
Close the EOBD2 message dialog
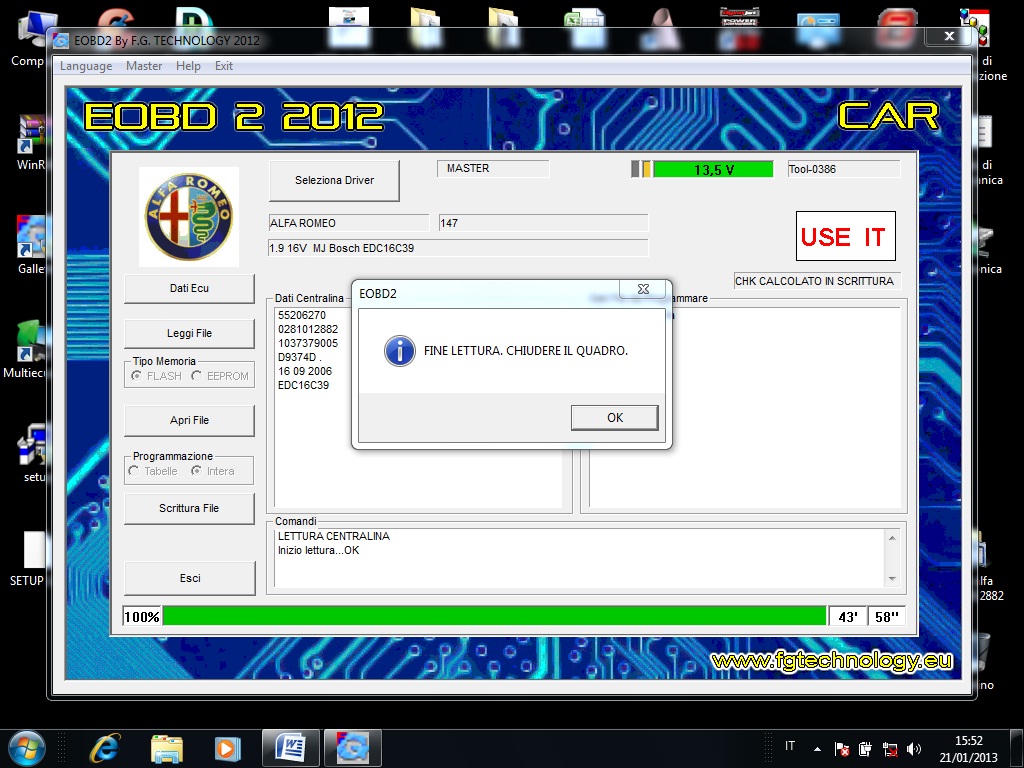[643, 289]
